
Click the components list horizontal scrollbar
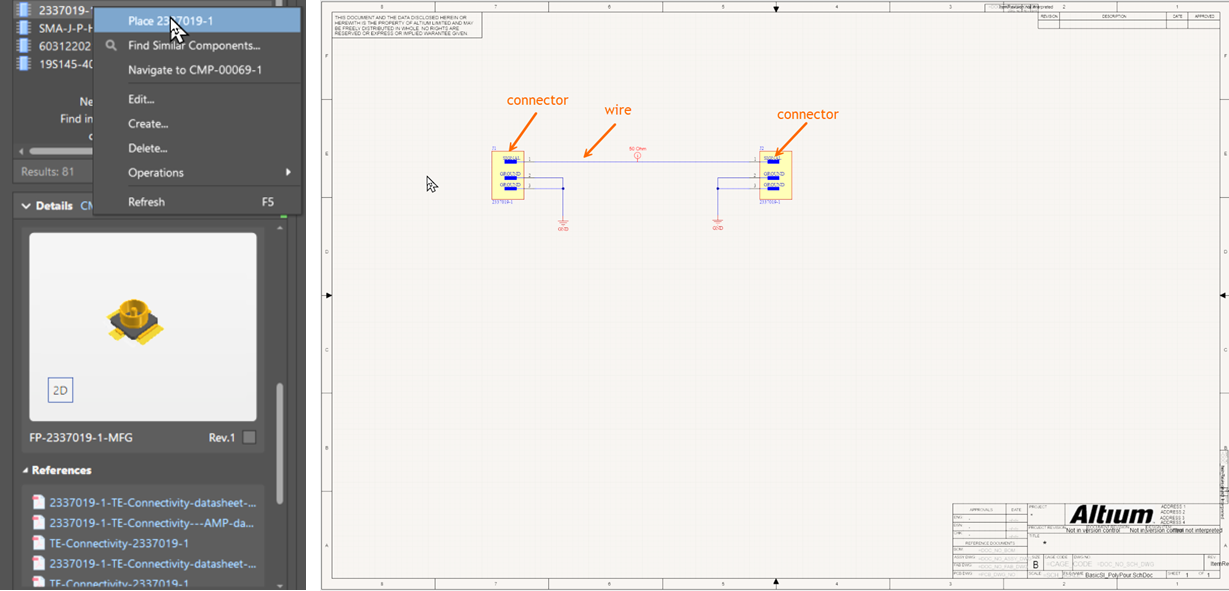coord(62,151)
